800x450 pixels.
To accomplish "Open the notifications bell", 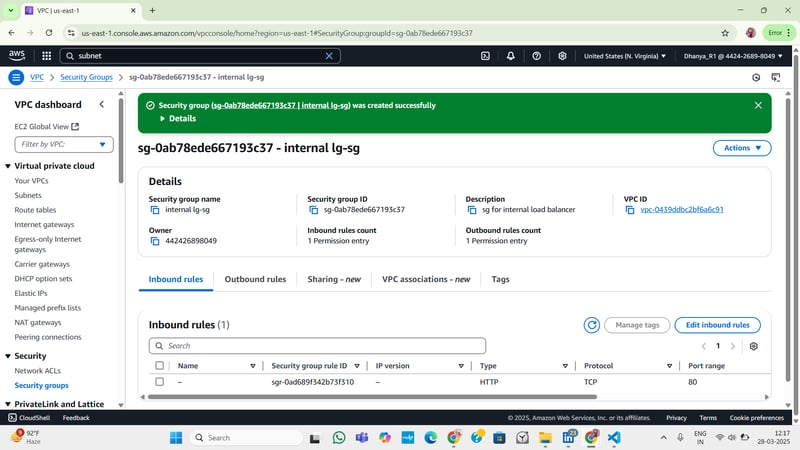I will (511, 56).
